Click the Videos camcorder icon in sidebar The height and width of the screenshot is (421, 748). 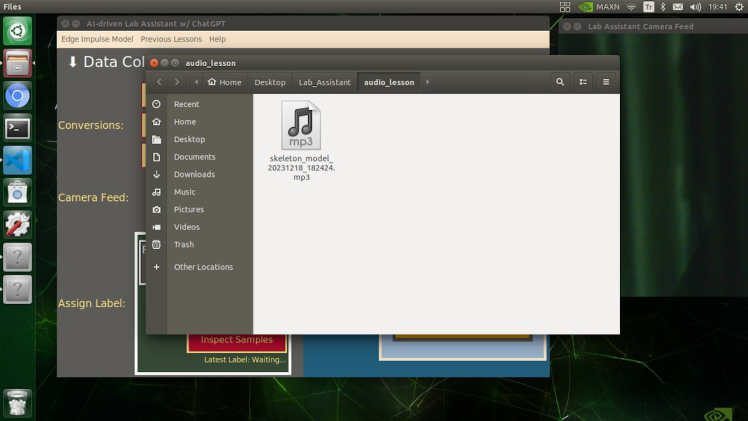(156, 227)
